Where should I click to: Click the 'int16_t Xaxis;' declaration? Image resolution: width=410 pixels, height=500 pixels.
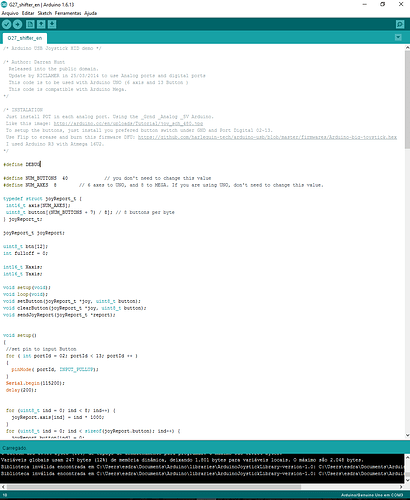coord(23,267)
